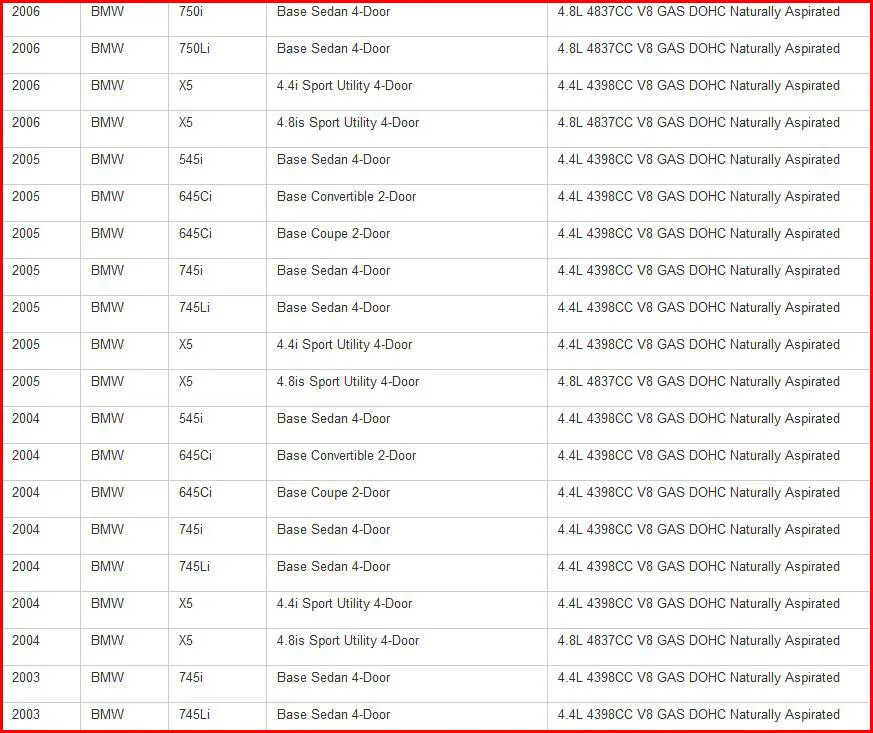Click X5 in the 2006 4.4i row
Viewport: 873px width, 733px height.
(x=185, y=86)
